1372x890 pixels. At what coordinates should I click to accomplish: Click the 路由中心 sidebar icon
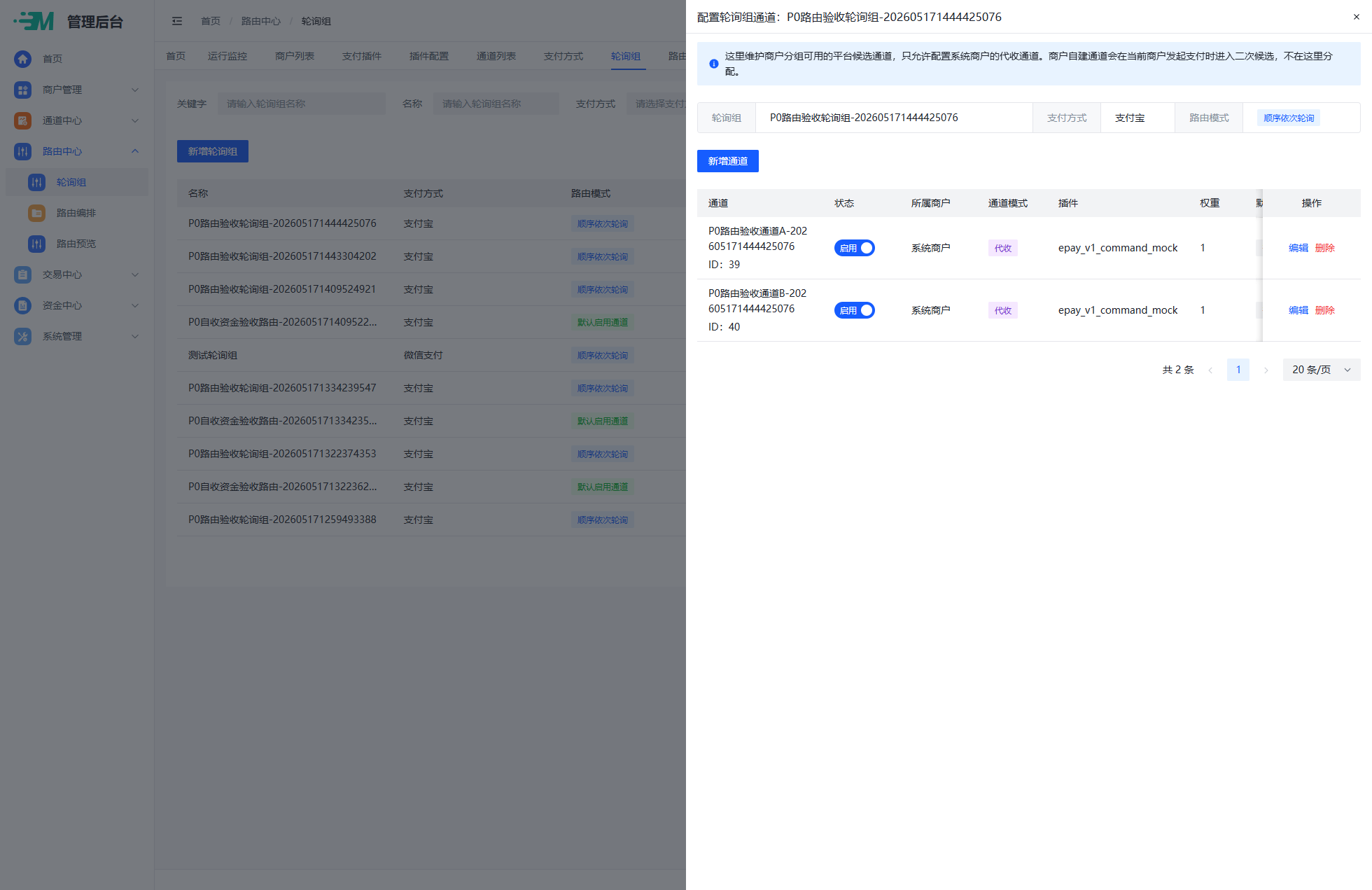[x=22, y=151]
